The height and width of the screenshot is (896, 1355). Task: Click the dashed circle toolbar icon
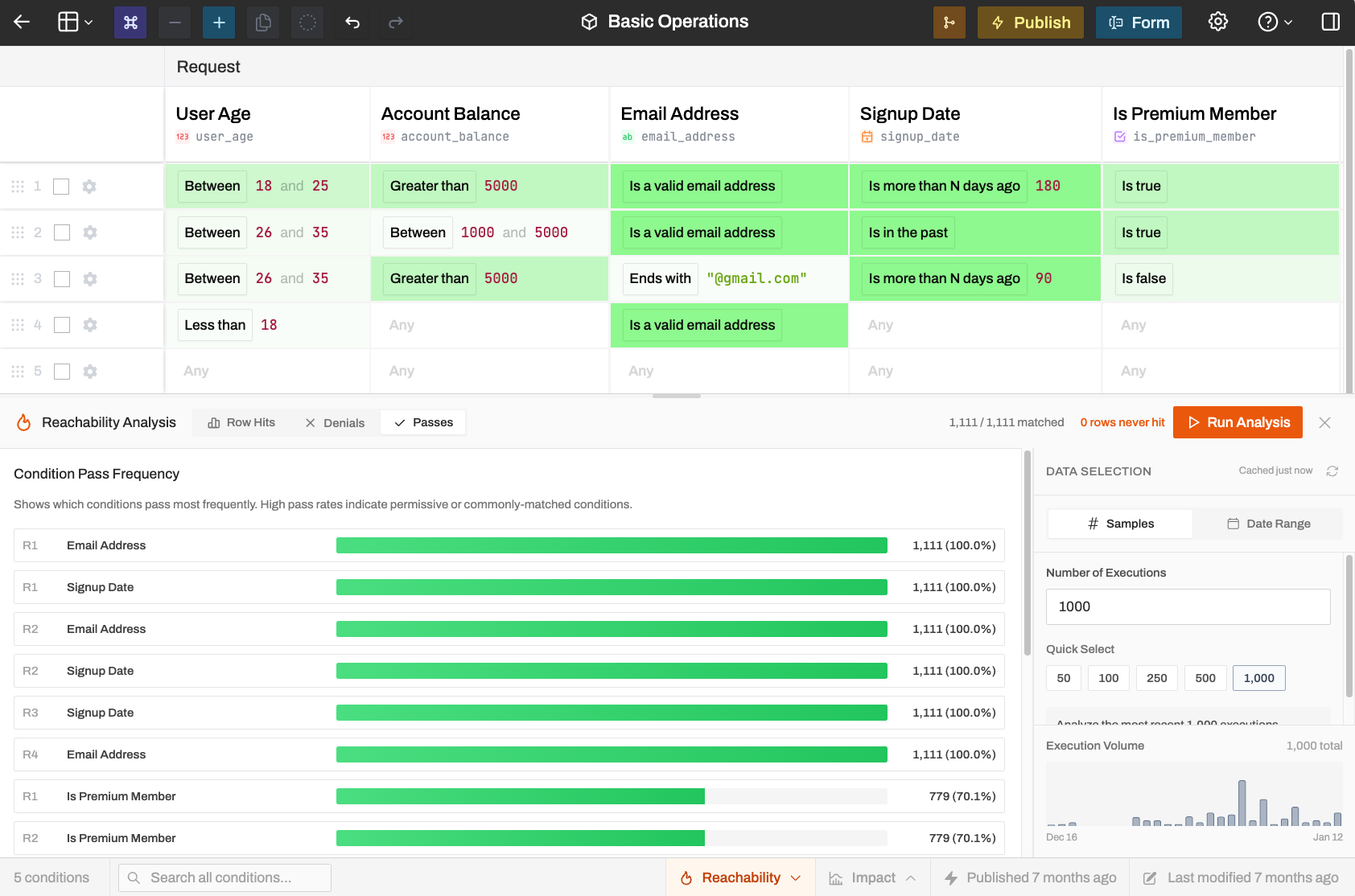click(x=307, y=23)
